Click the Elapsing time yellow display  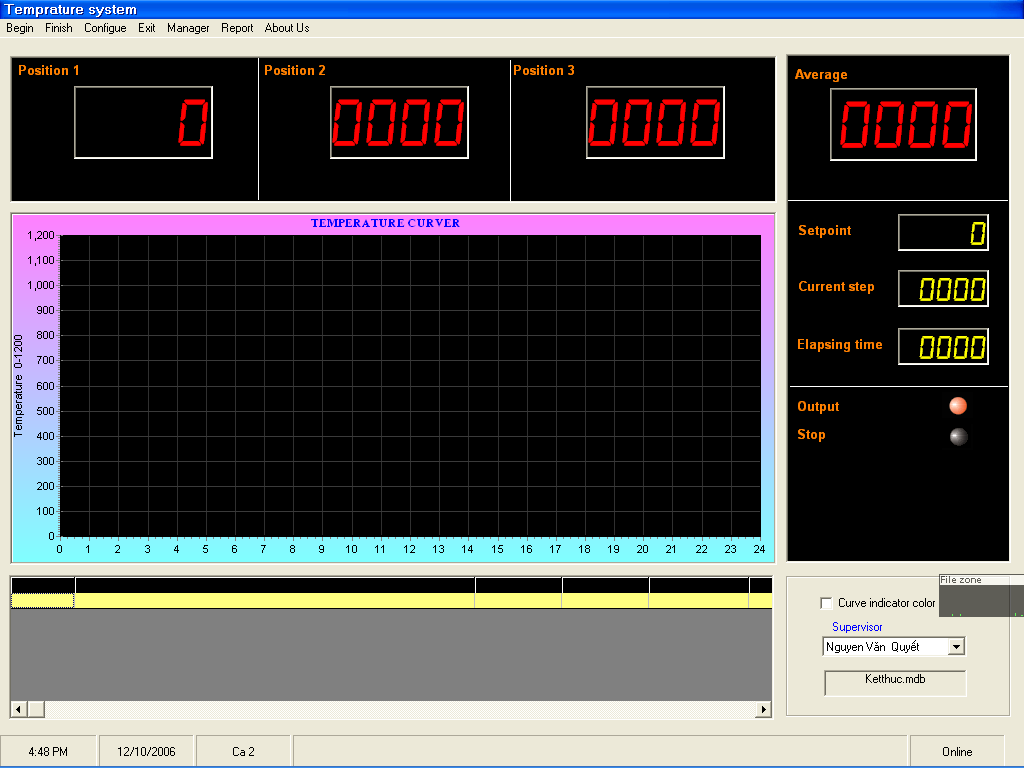[x=943, y=347]
